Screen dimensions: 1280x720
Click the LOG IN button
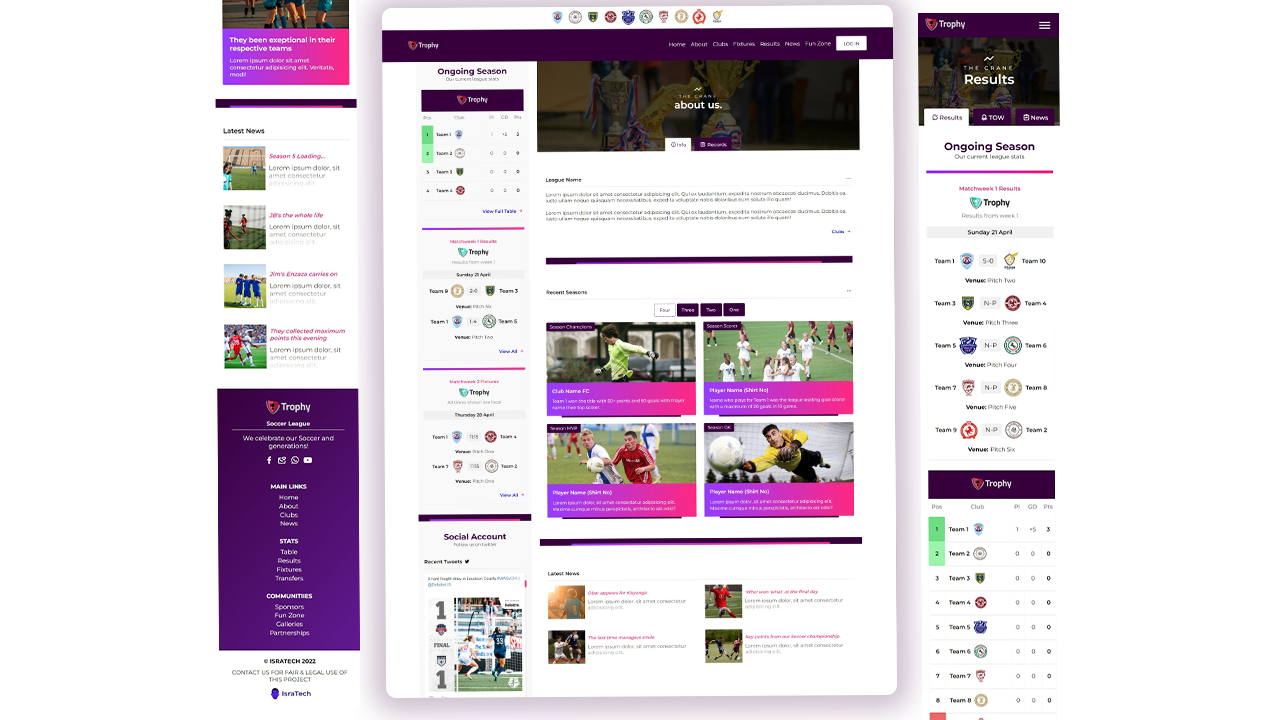[x=851, y=44]
